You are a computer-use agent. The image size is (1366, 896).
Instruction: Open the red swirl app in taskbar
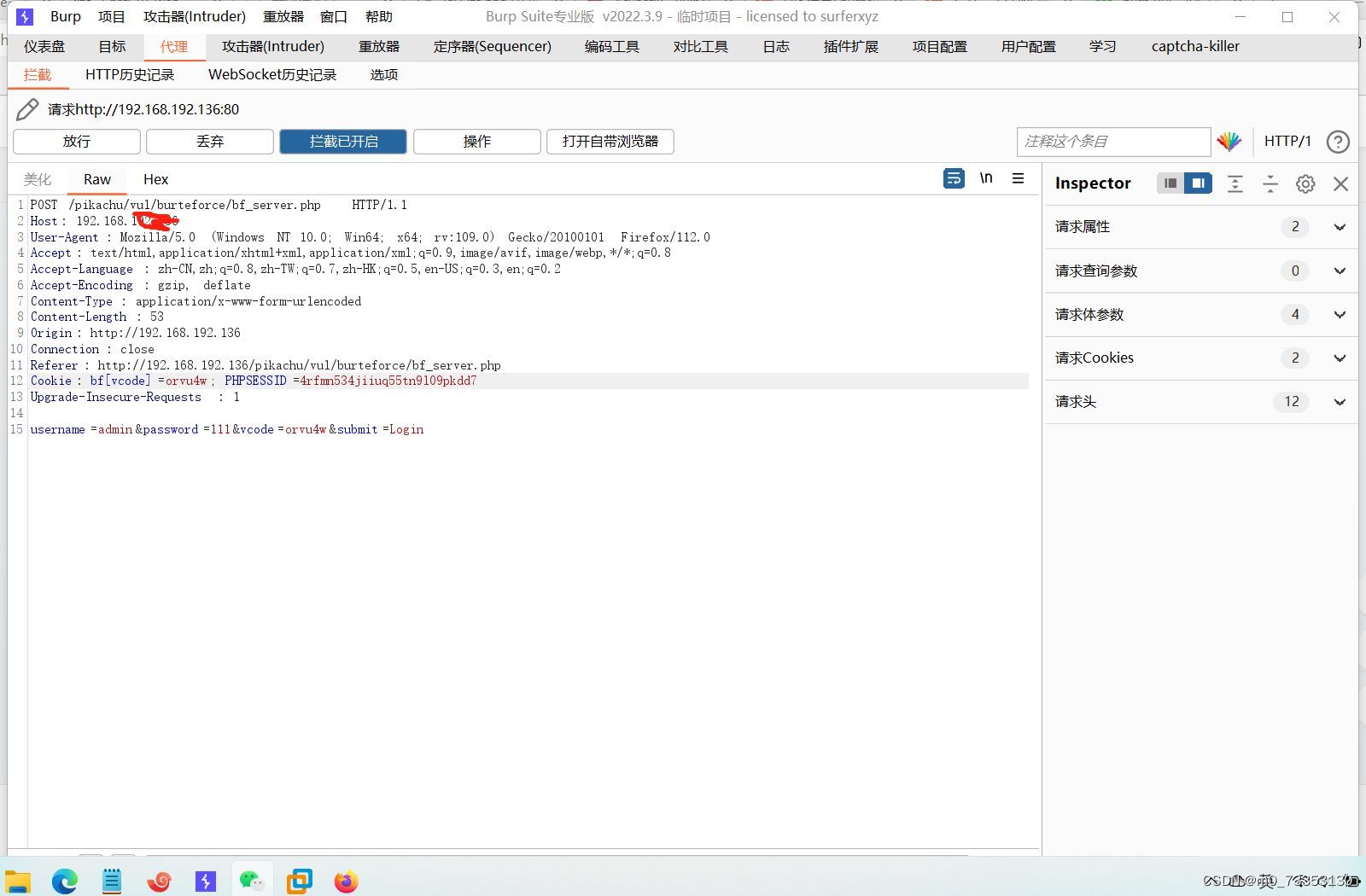coord(159,881)
